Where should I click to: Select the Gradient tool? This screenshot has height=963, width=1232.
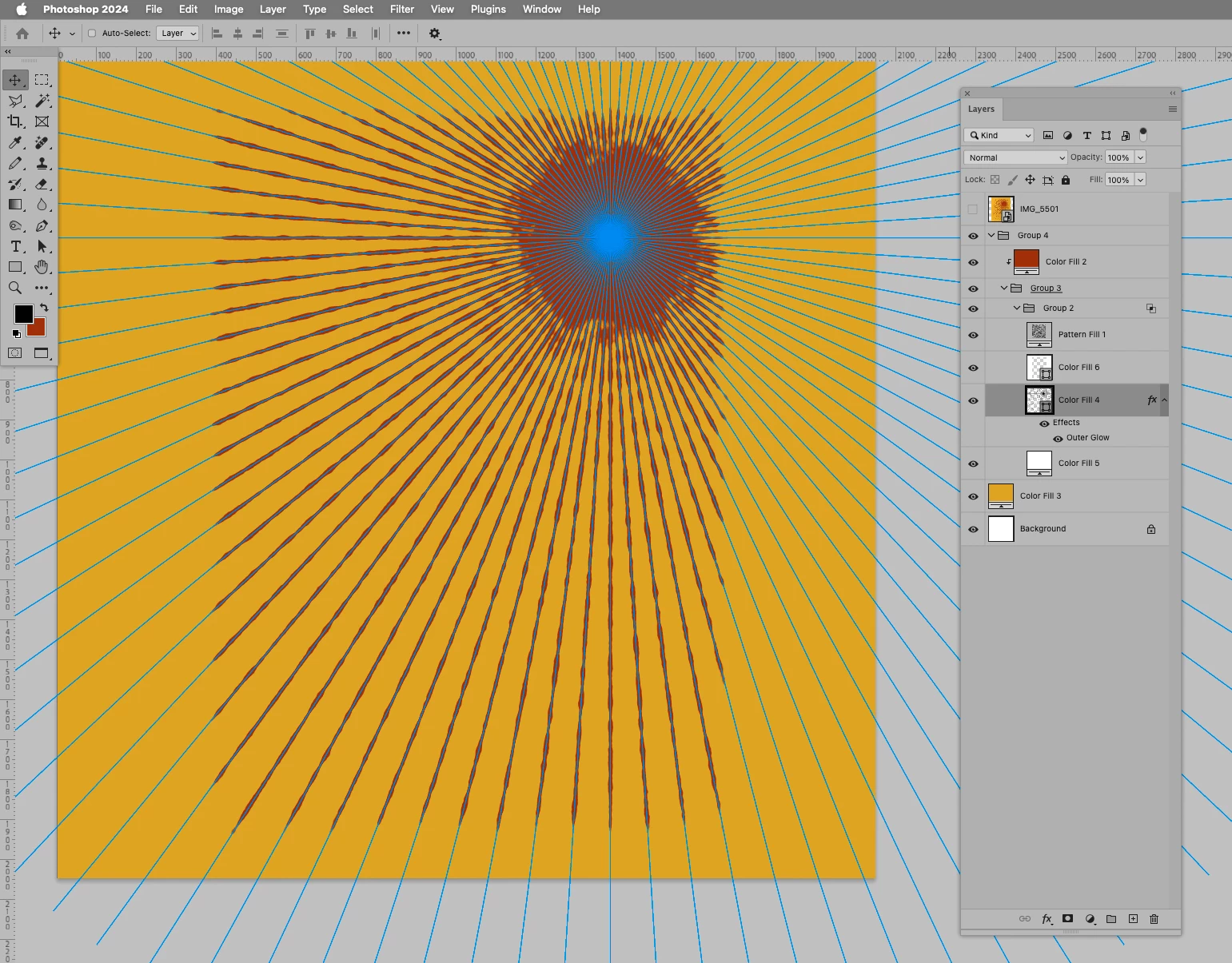[x=15, y=205]
